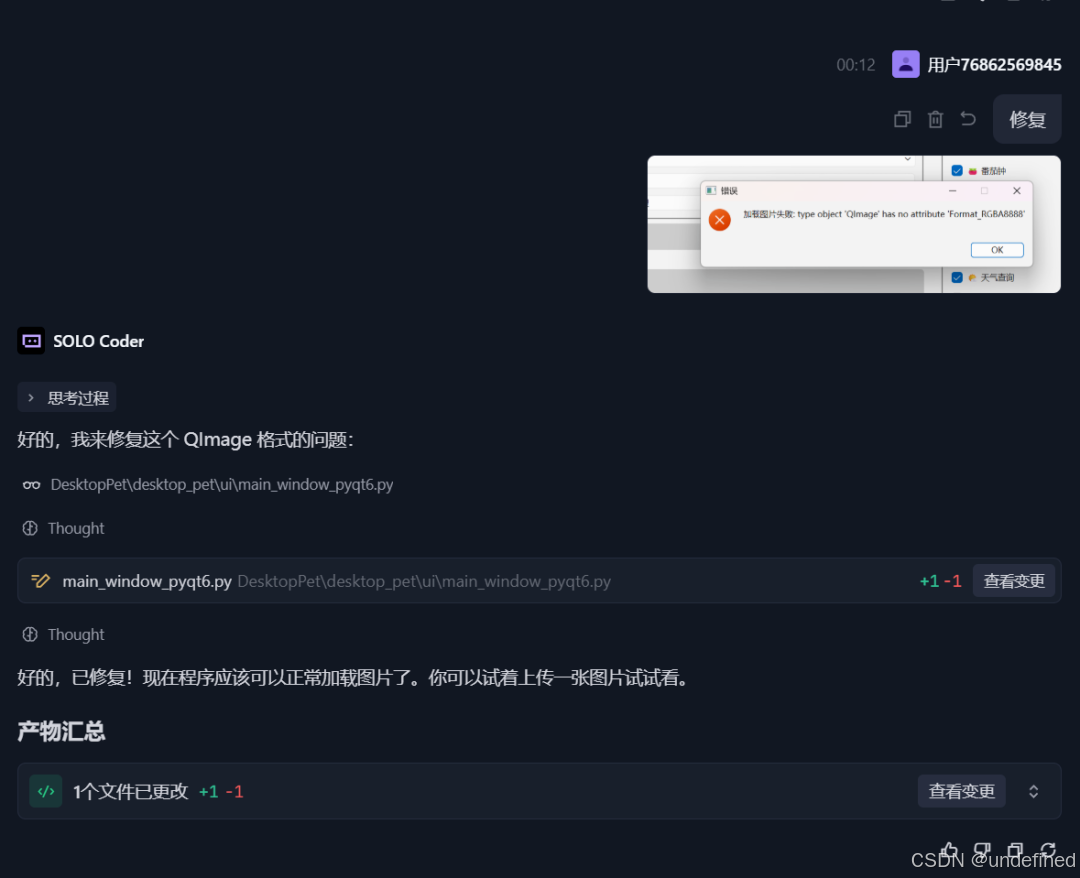Image resolution: width=1080 pixels, height=878 pixels.
Task: Click the regenerate response icon
Action: [x=1048, y=849]
